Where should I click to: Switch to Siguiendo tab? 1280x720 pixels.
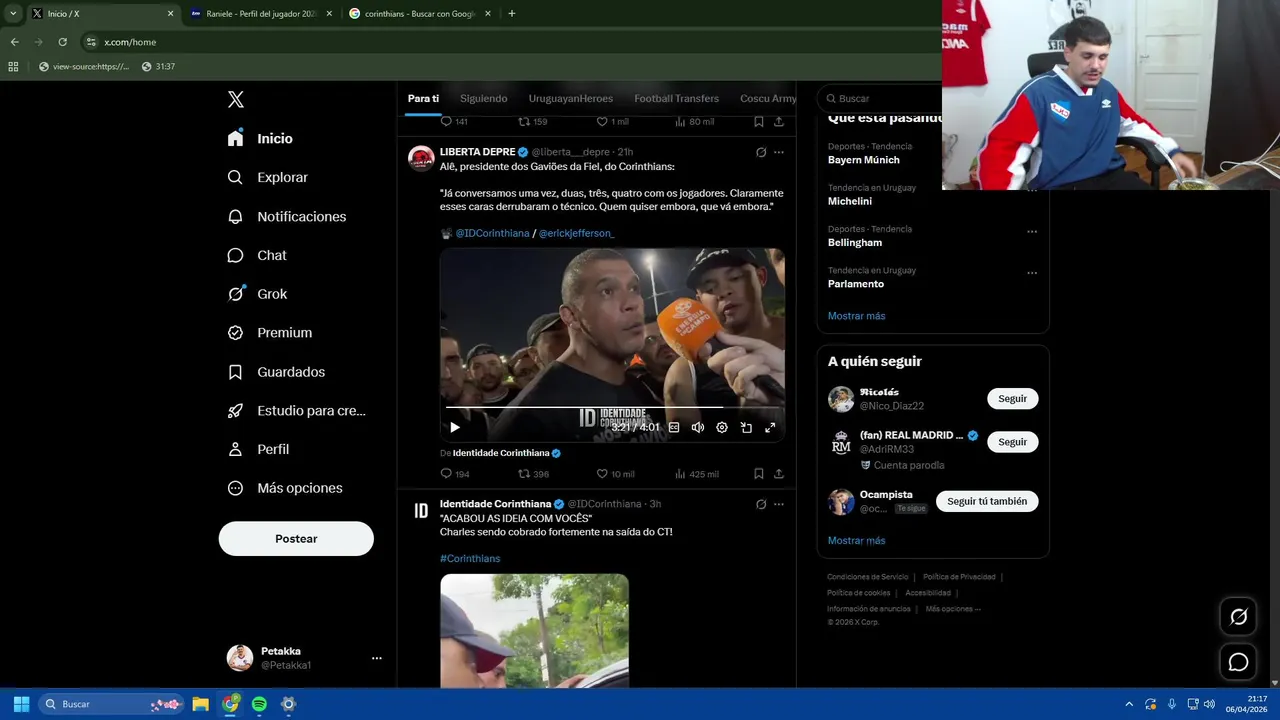[484, 98]
